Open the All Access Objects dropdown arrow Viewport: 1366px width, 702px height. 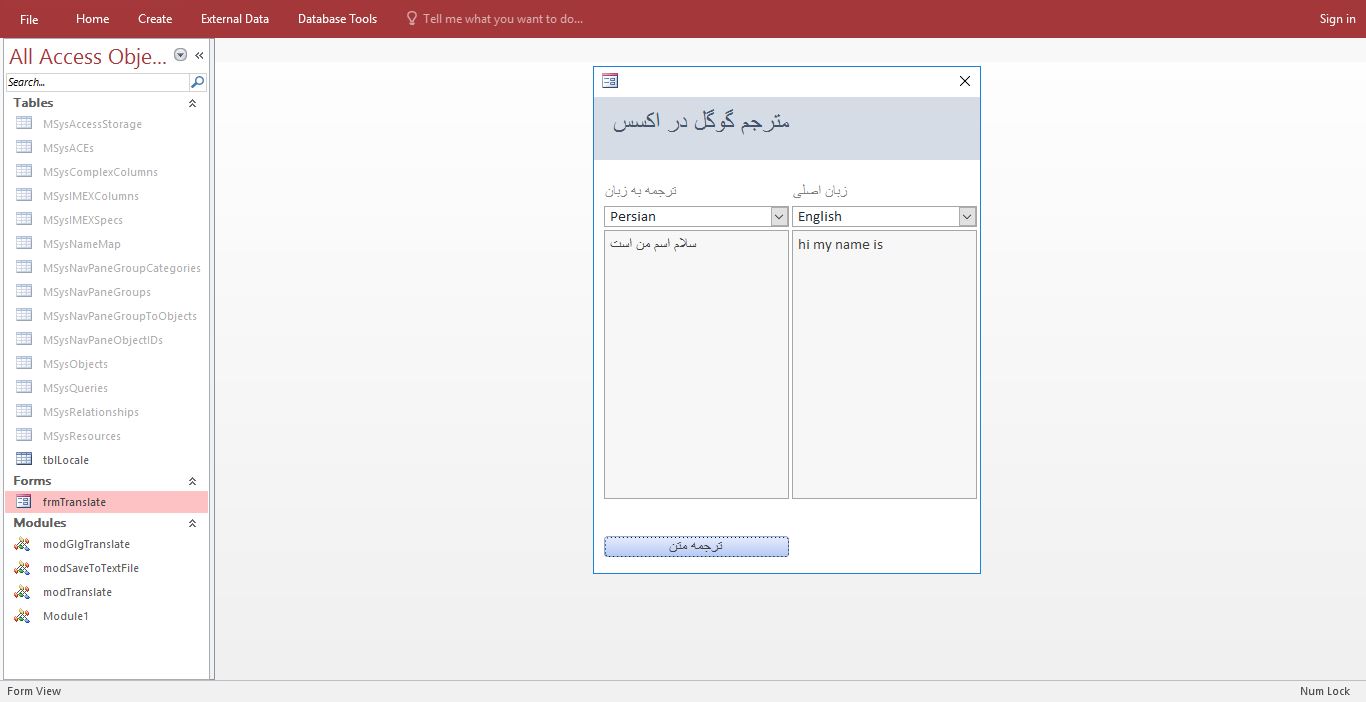point(181,55)
